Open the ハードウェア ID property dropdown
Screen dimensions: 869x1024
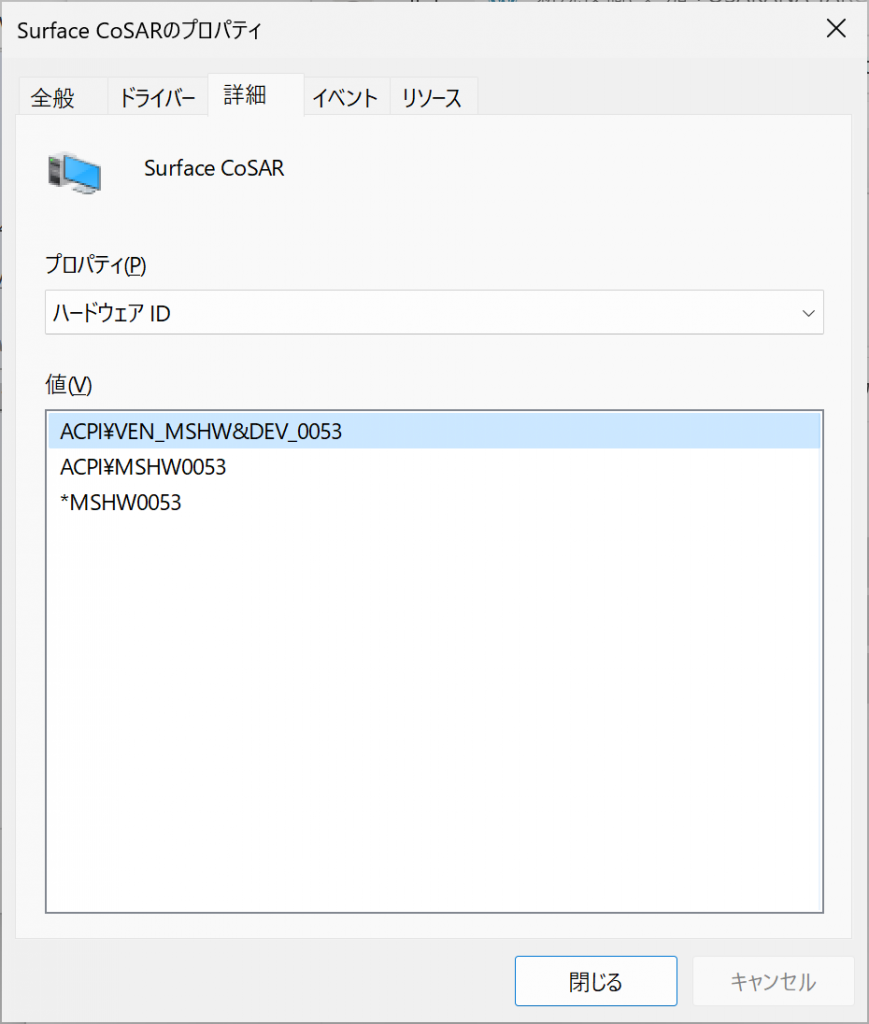tap(434, 312)
